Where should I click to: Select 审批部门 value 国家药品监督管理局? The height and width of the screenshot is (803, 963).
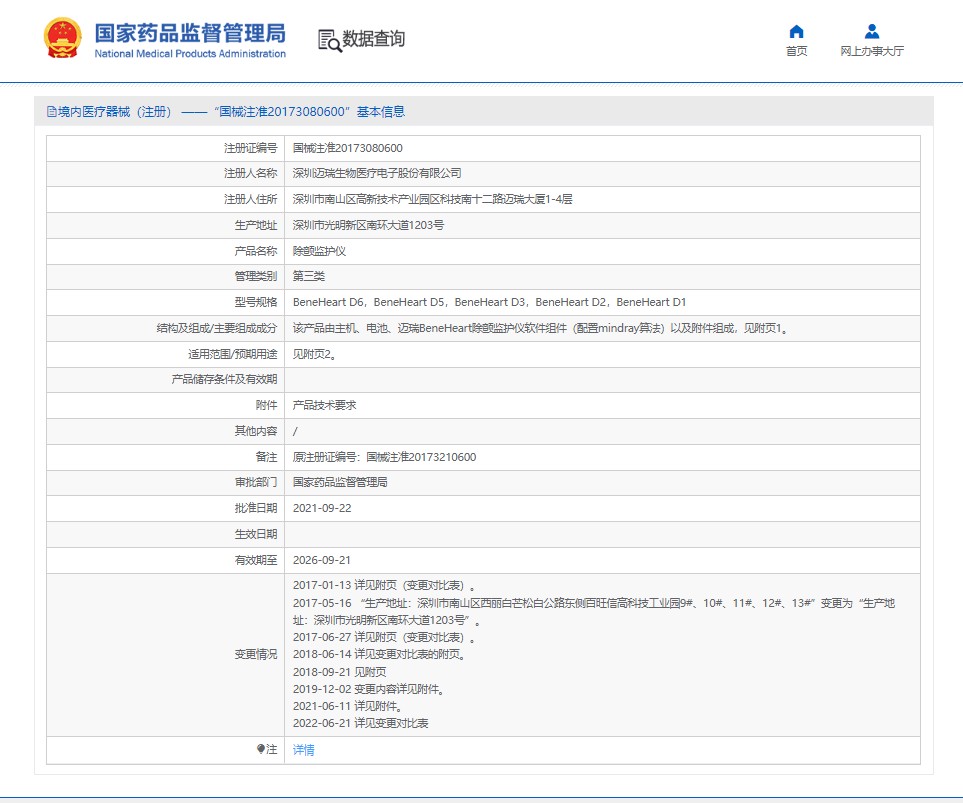[340, 482]
